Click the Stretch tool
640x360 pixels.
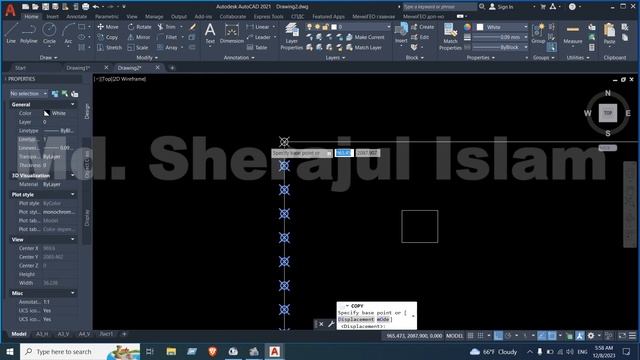(x=109, y=47)
